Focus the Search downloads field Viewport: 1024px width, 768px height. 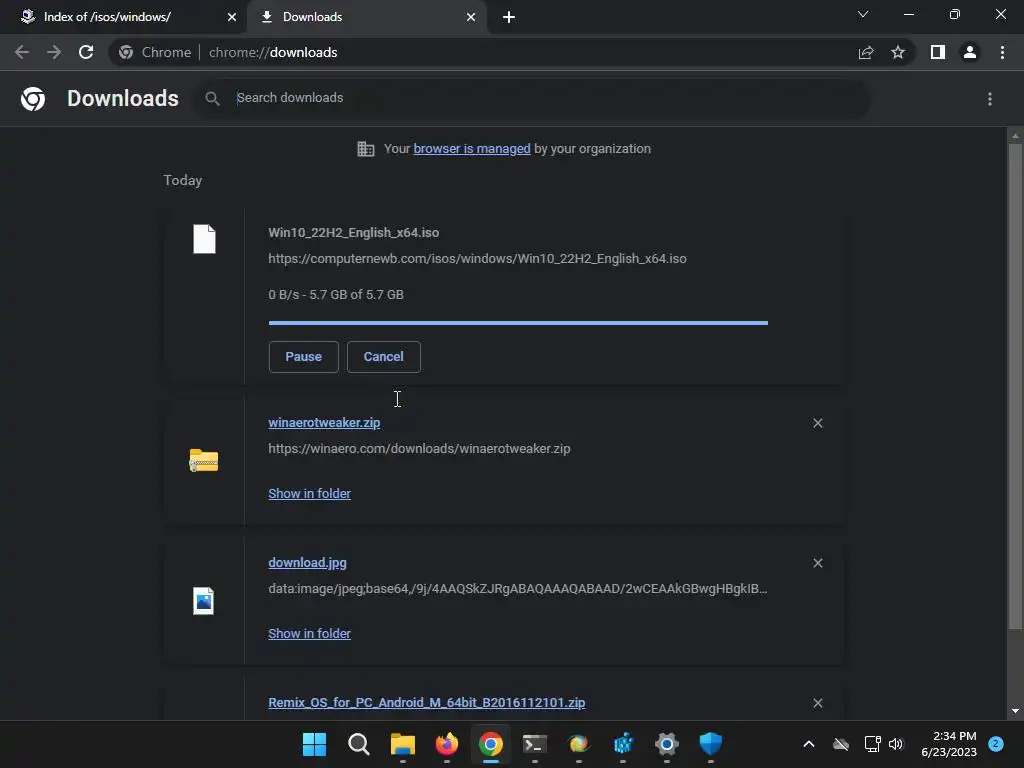point(532,98)
